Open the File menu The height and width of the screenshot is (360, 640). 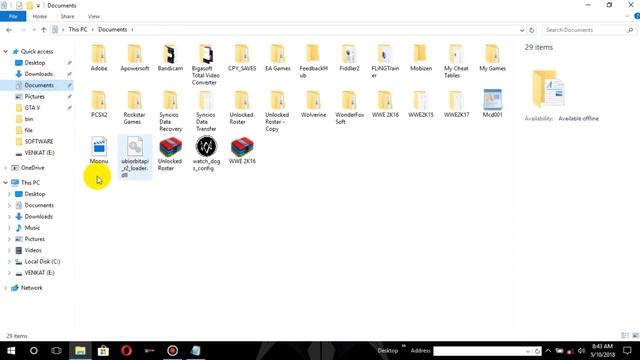[13, 16]
